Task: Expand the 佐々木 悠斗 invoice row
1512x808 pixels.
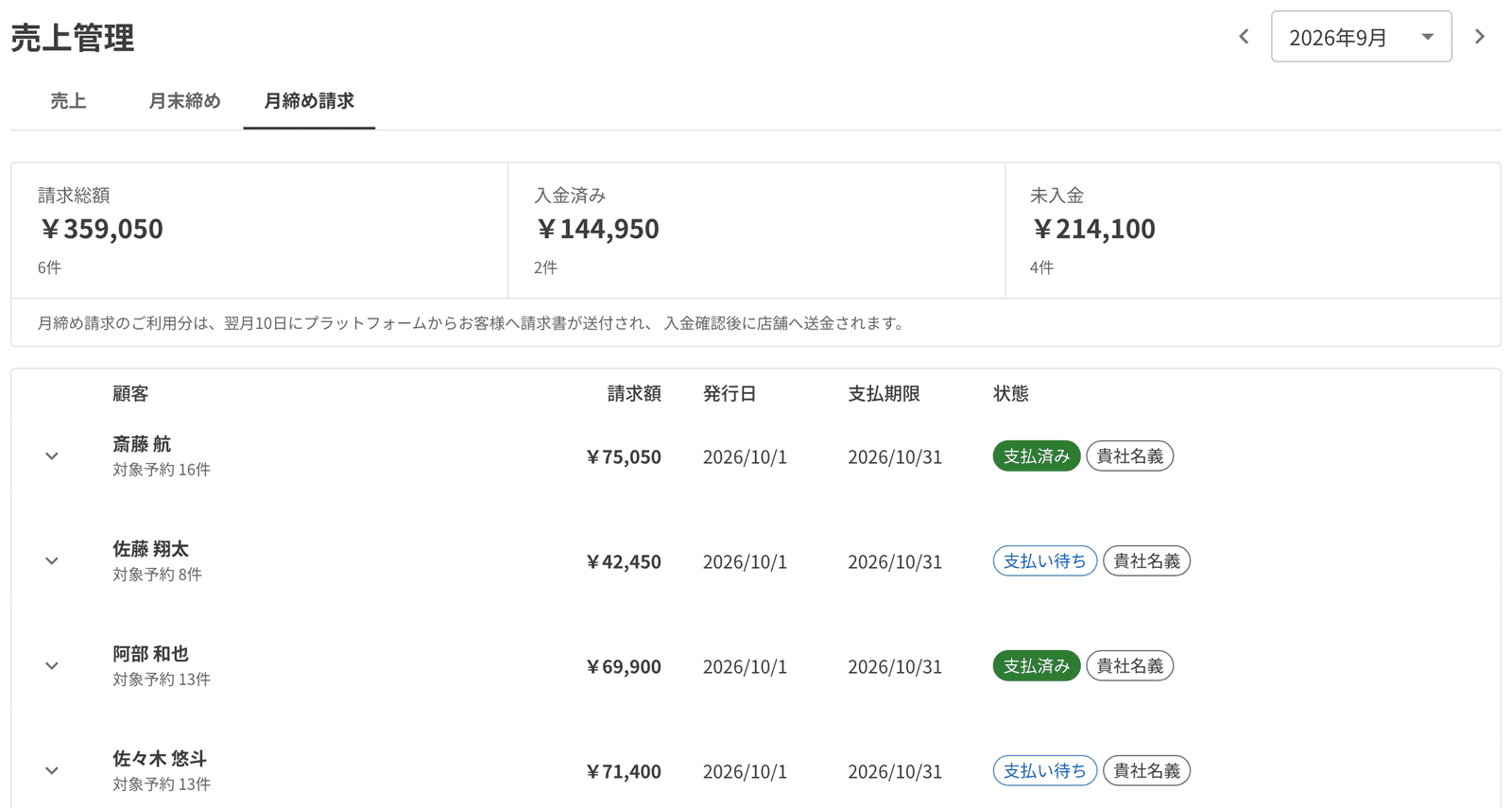Action: click(52, 771)
